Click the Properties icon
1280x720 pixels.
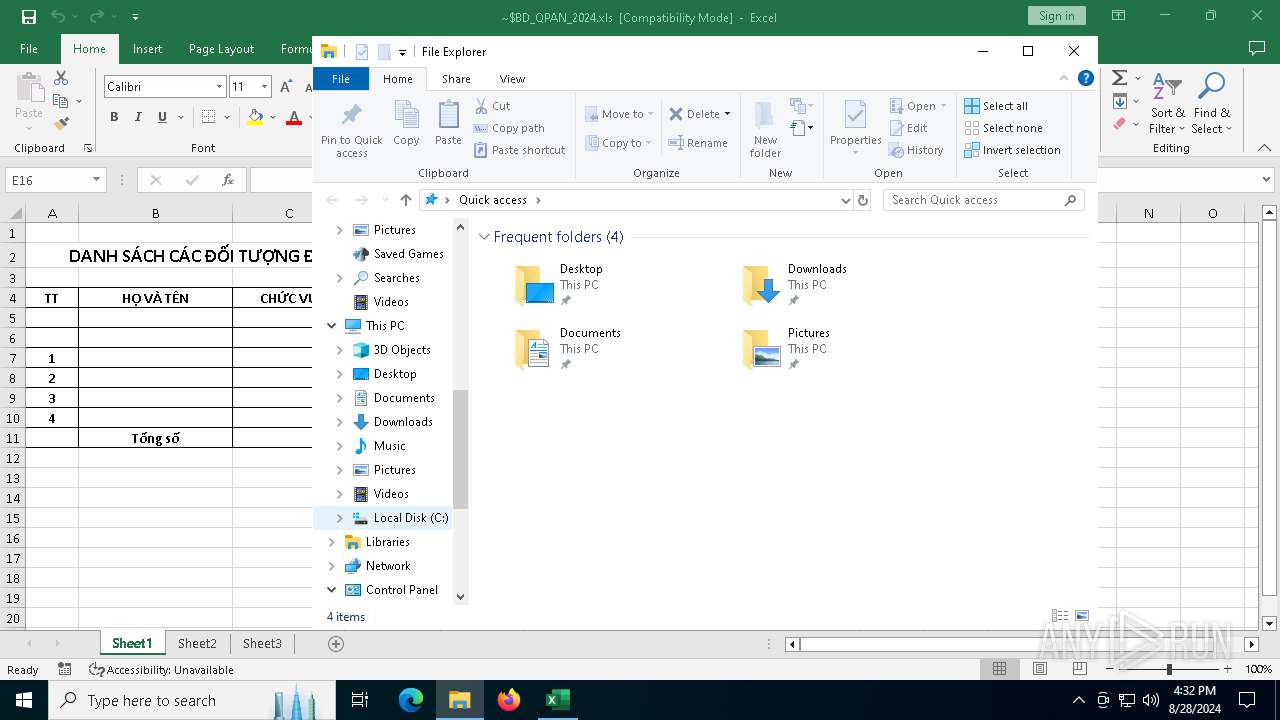coord(855,116)
